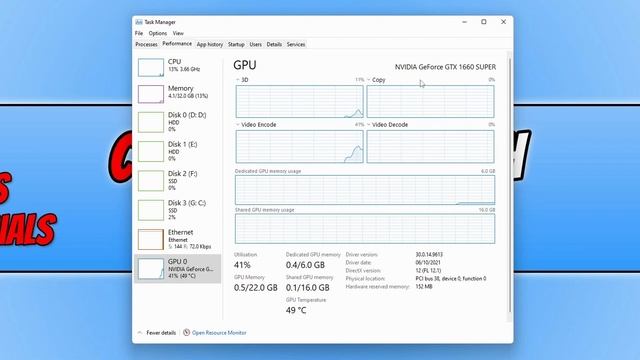The width and height of the screenshot is (640, 360).
Task: Click the Shared GPU memory usage graph
Action: tap(365, 229)
